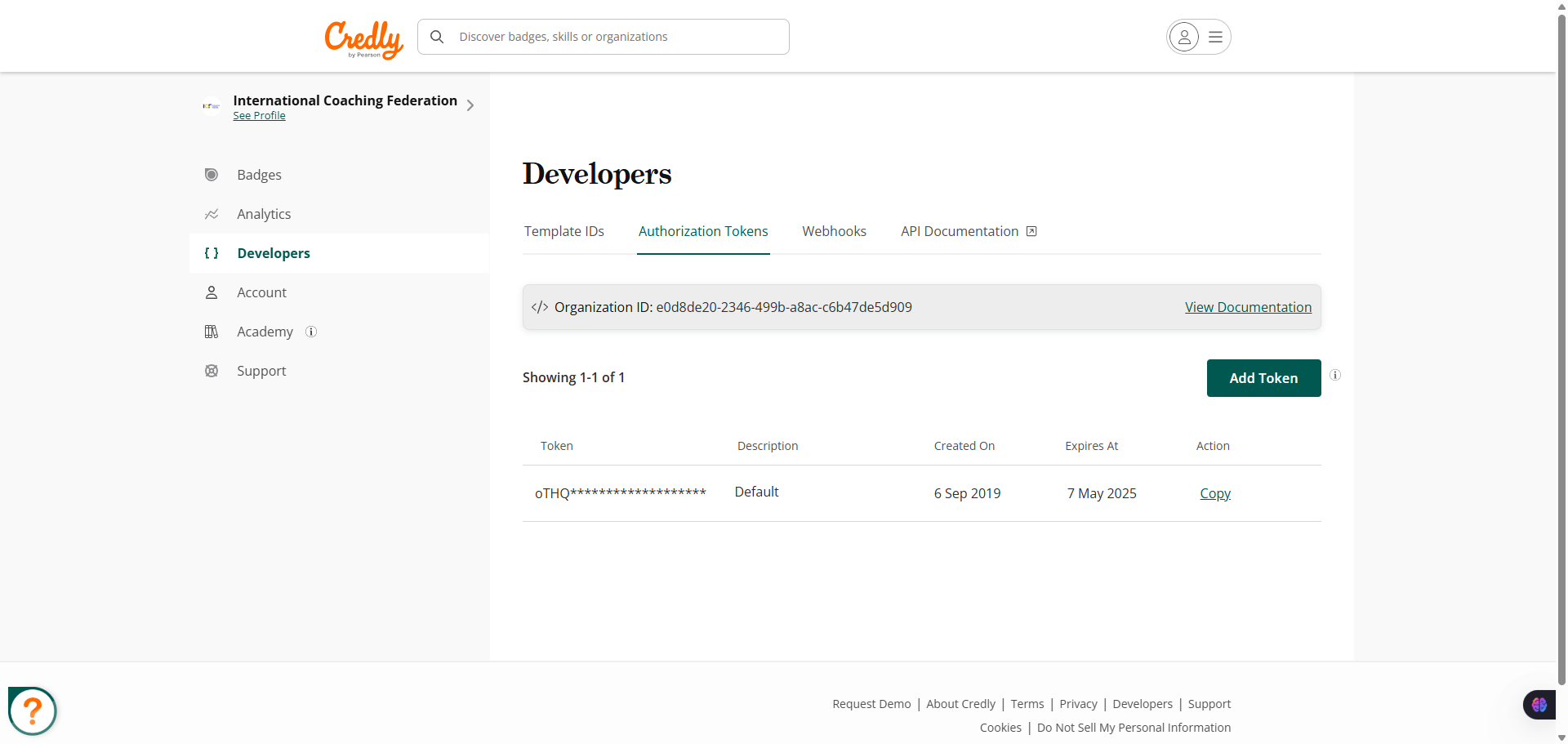
Task: Open the help question mark widget
Action: (x=33, y=711)
